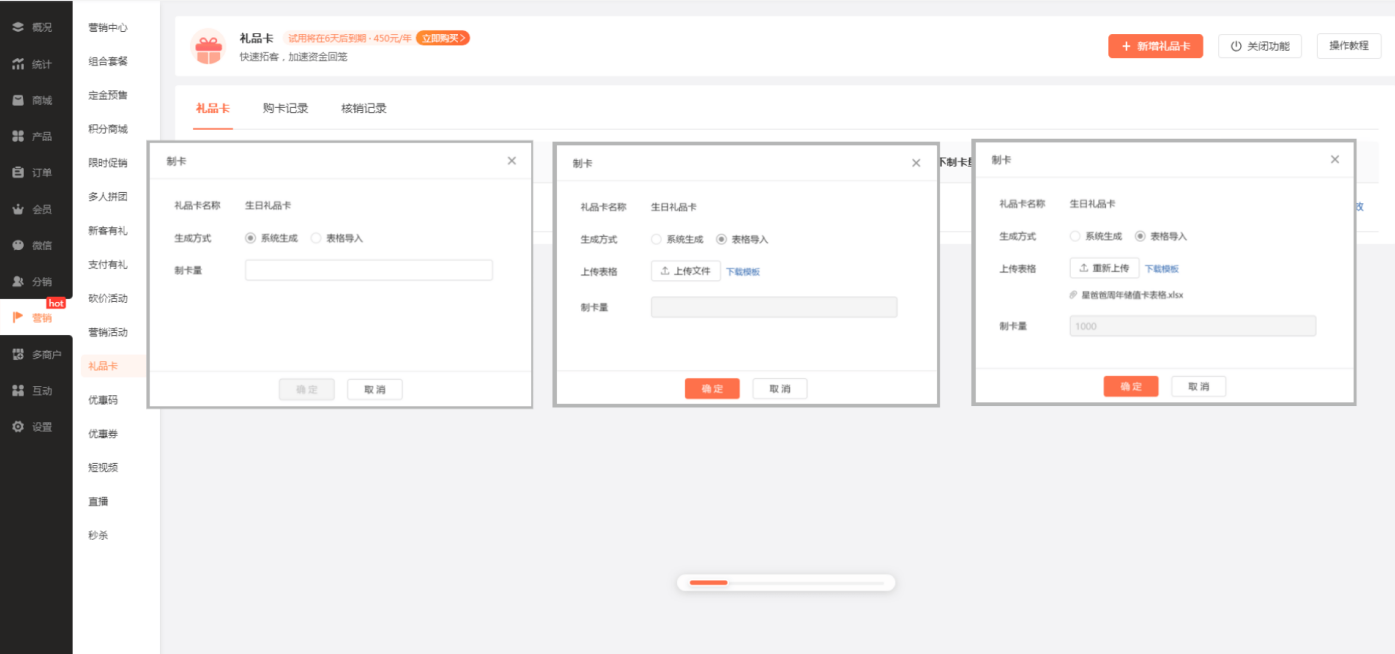Screen dimensions: 1395x654
Task: Open 优惠码 menu item
Action: 103,400
